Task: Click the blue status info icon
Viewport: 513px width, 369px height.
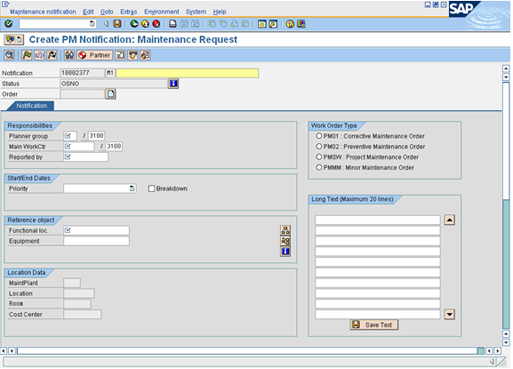Action: [x=174, y=83]
